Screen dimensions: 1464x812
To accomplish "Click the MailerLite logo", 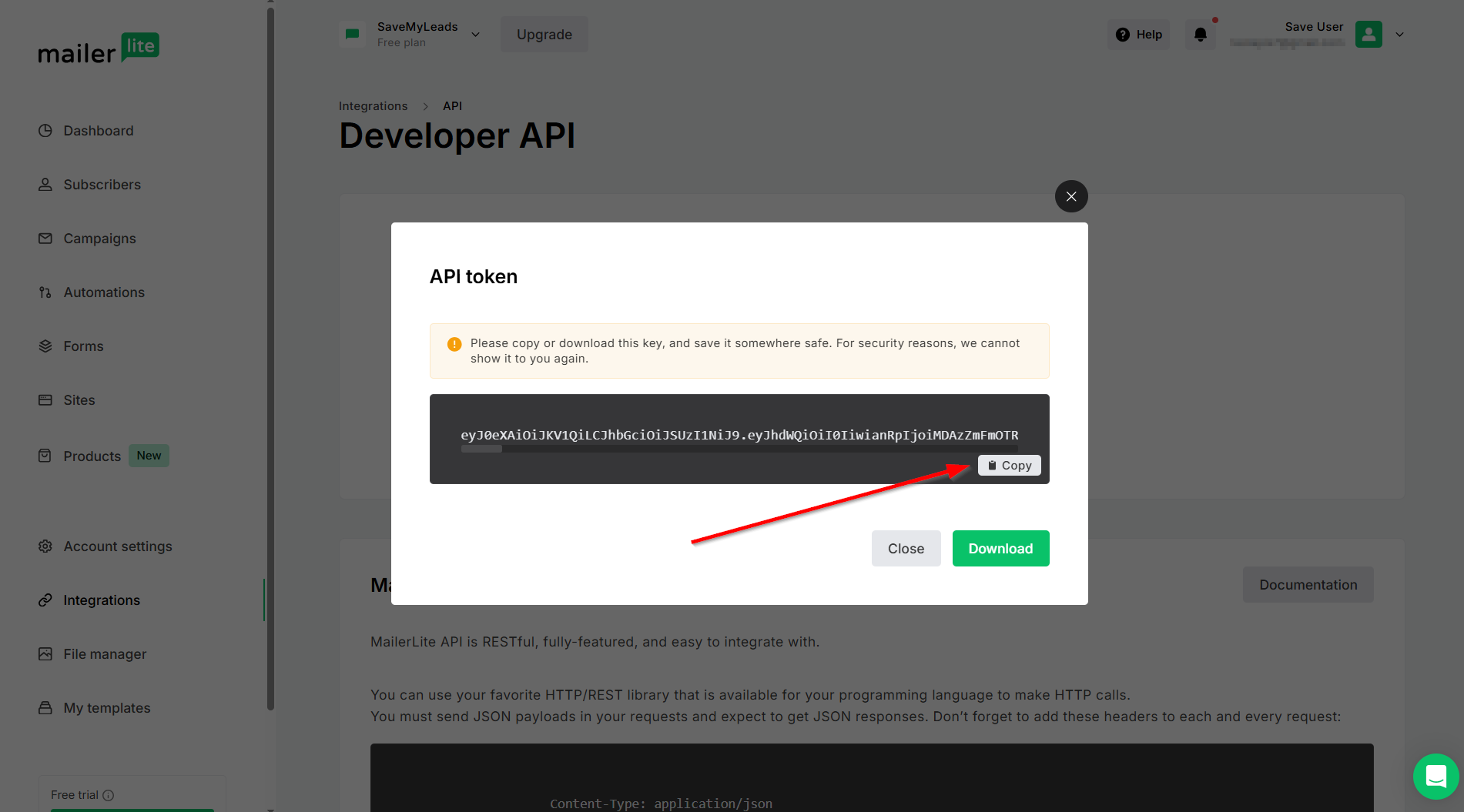I will point(99,49).
